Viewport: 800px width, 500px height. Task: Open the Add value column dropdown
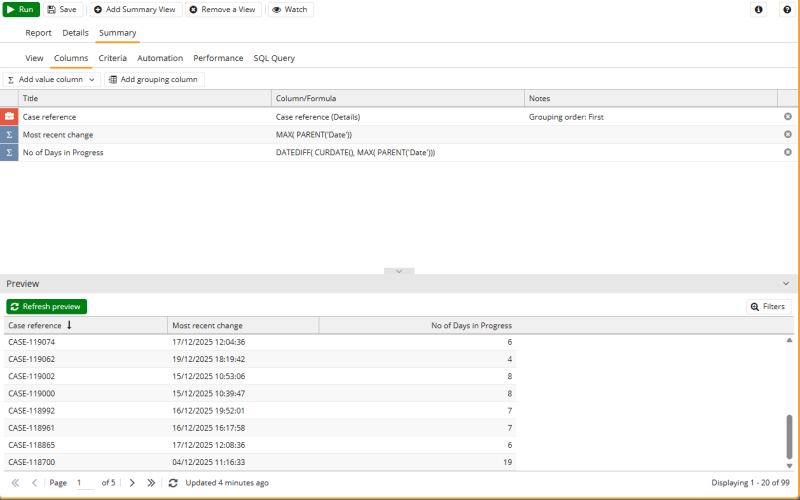click(x=52, y=80)
